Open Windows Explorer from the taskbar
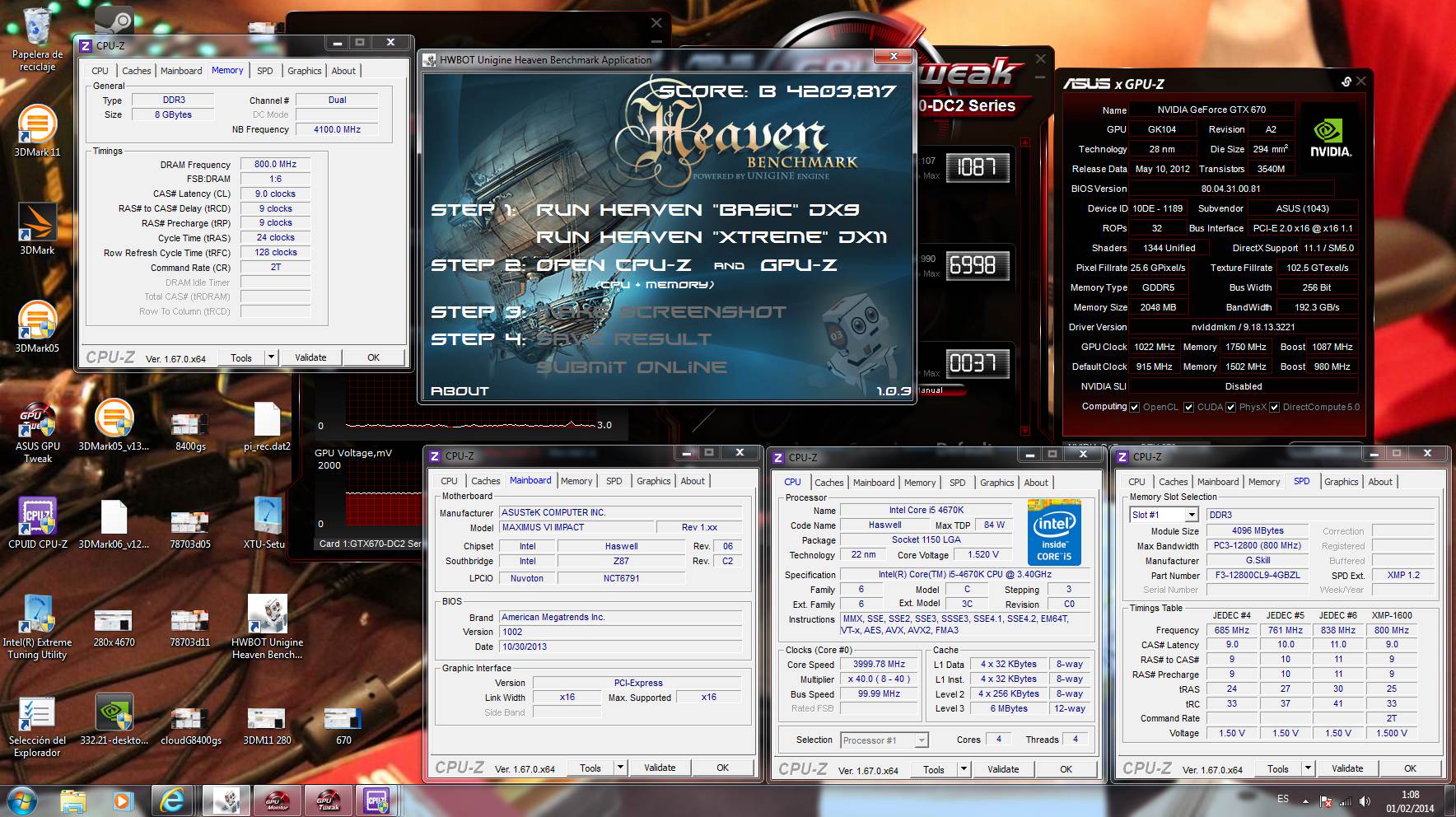Screen dimensions: 1456x817 (x=73, y=800)
